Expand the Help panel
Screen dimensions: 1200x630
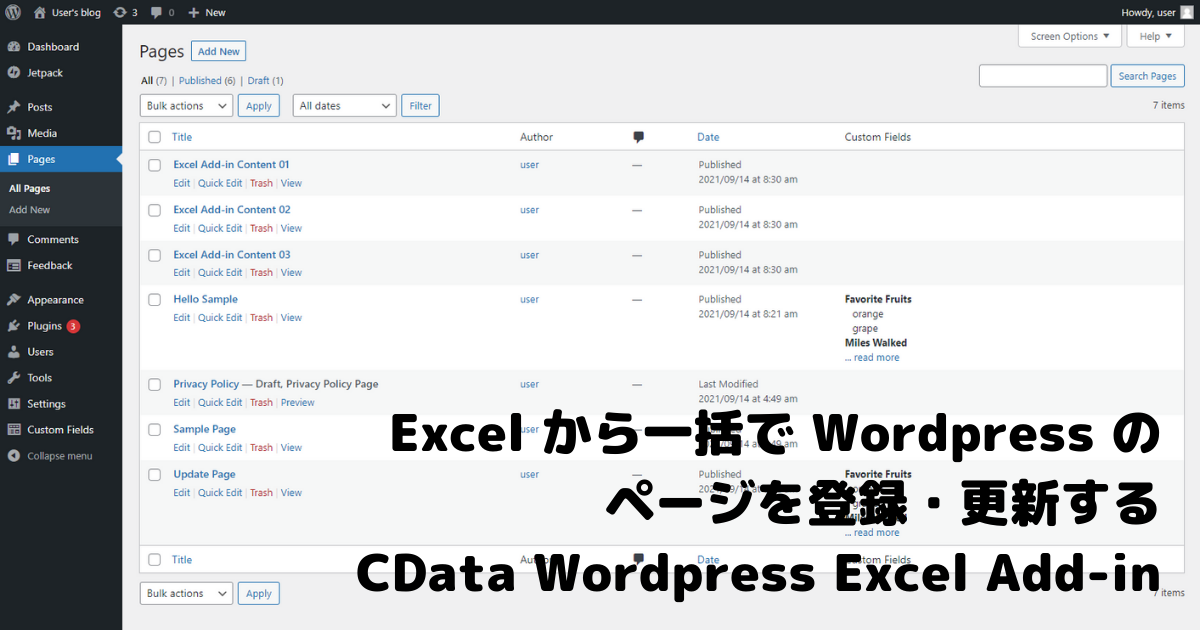click(1155, 36)
